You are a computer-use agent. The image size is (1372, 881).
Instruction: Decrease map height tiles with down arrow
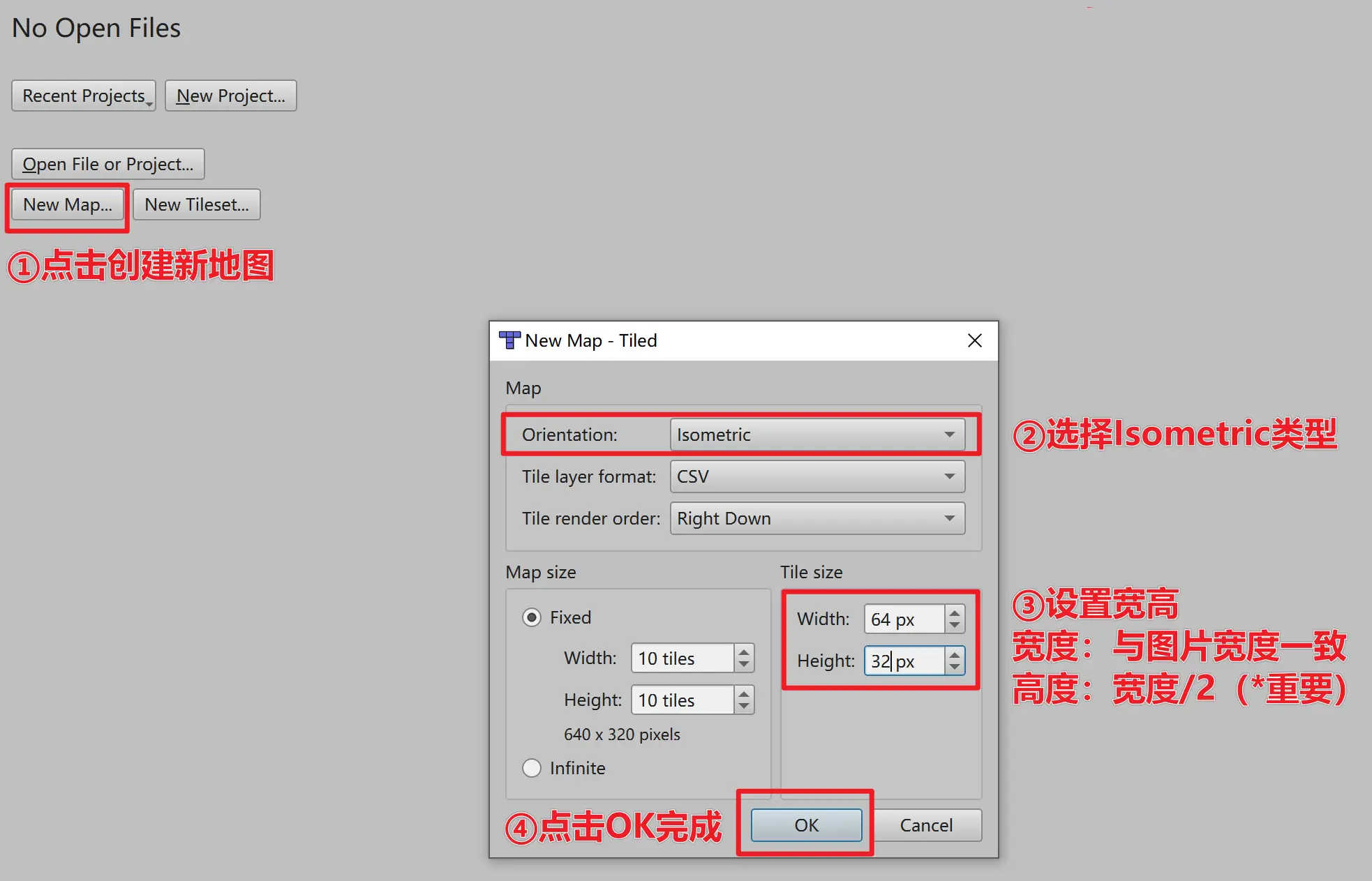tap(744, 707)
